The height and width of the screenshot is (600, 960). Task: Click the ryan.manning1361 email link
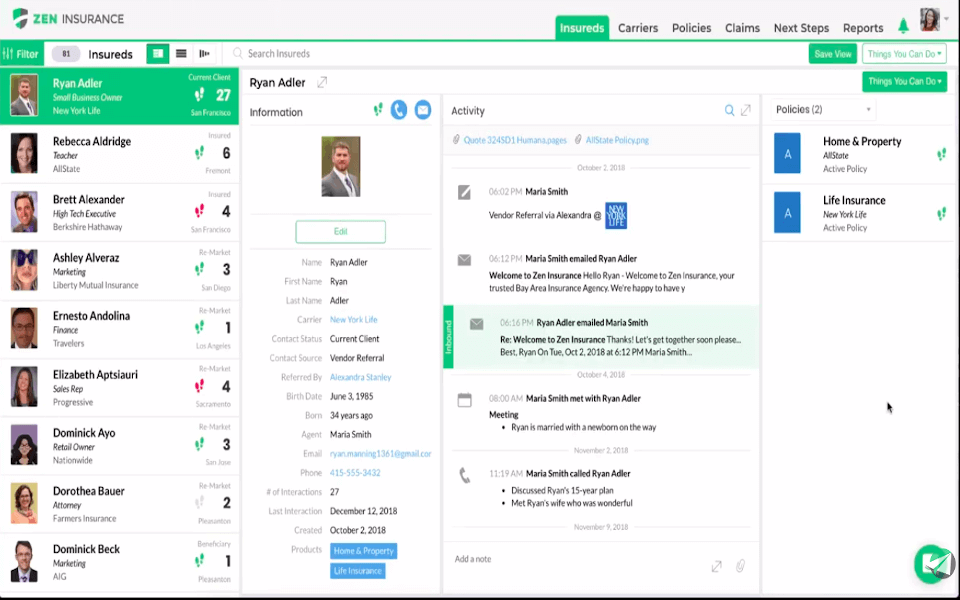click(x=380, y=454)
